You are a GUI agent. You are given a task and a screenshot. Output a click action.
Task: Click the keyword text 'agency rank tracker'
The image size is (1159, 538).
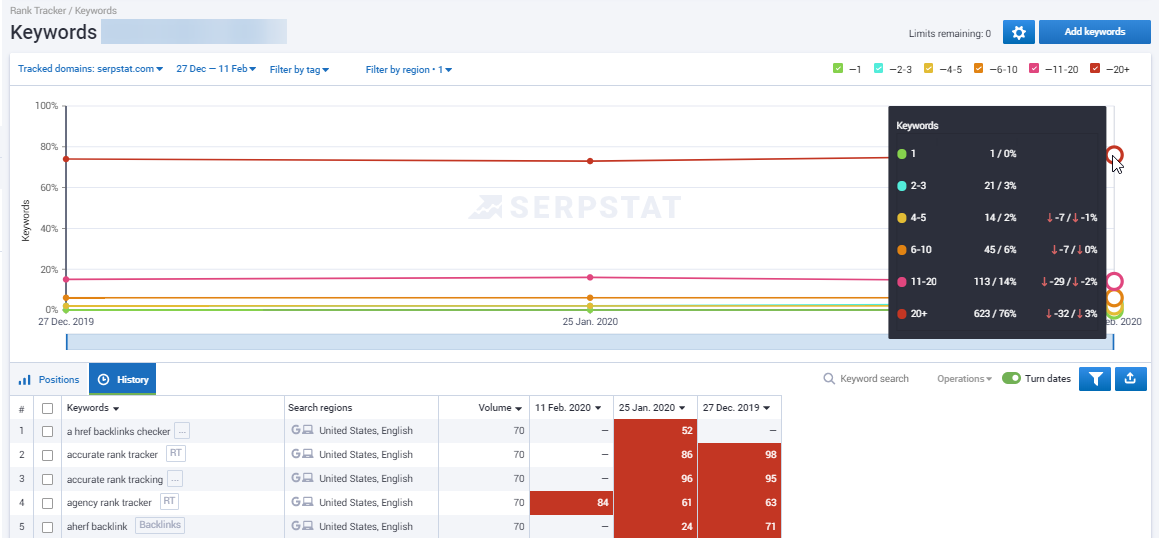pos(109,503)
